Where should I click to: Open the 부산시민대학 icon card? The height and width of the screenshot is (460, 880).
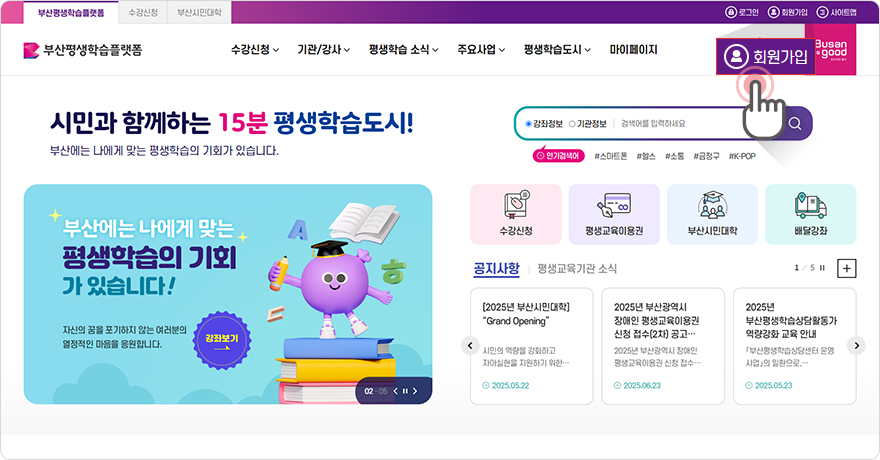point(712,214)
